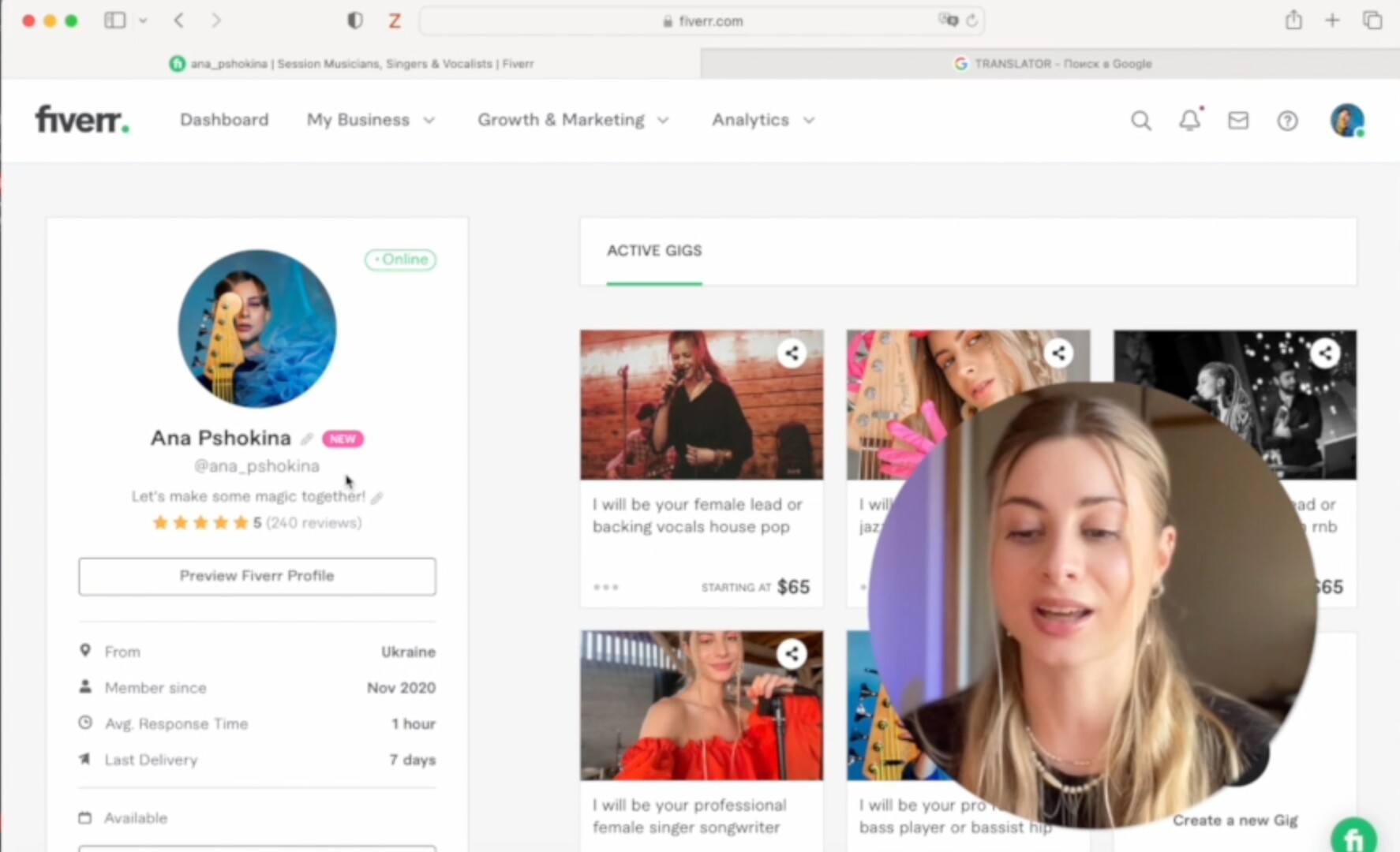The width and height of the screenshot is (1400, 852).
Task: Click the Ukraine location value
Action: tap(408, 652)
